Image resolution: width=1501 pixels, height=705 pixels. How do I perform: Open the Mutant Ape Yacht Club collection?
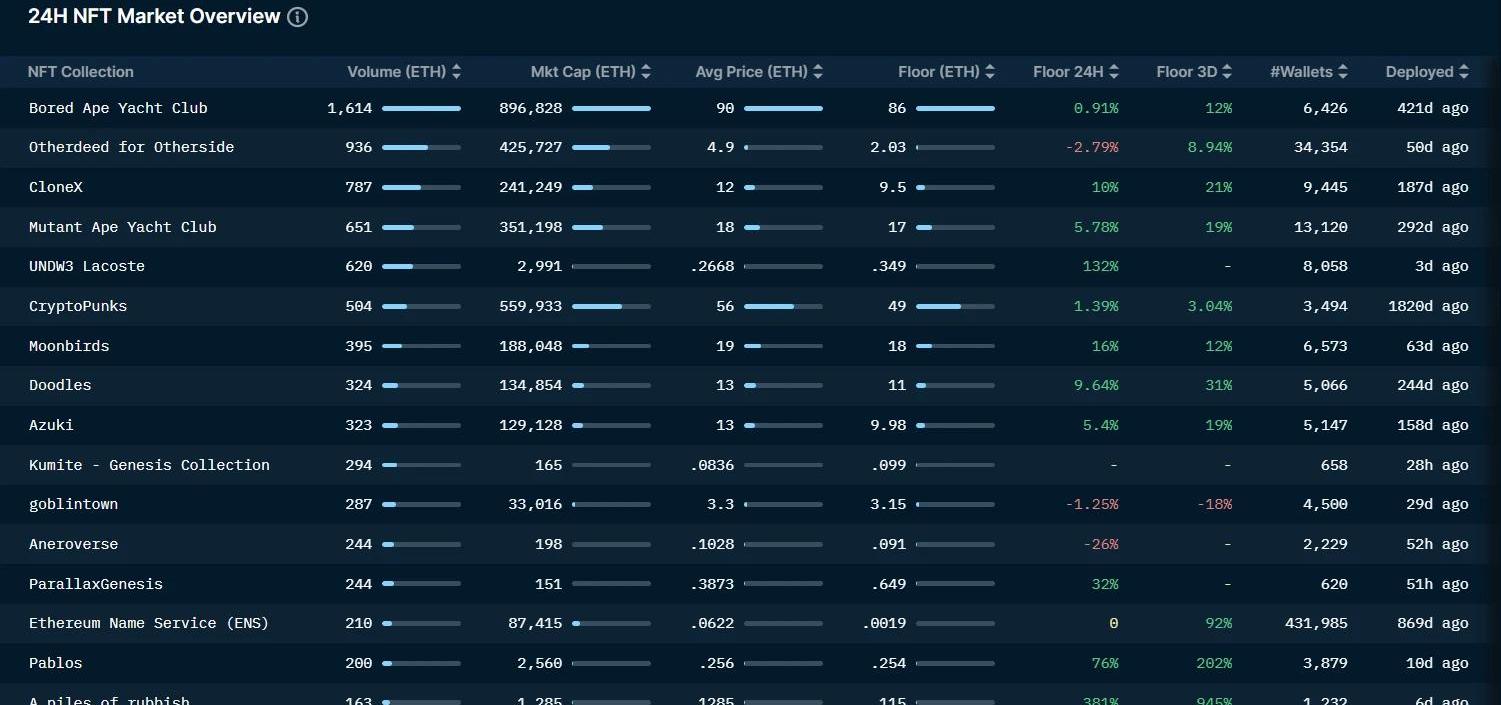[123, 227]
